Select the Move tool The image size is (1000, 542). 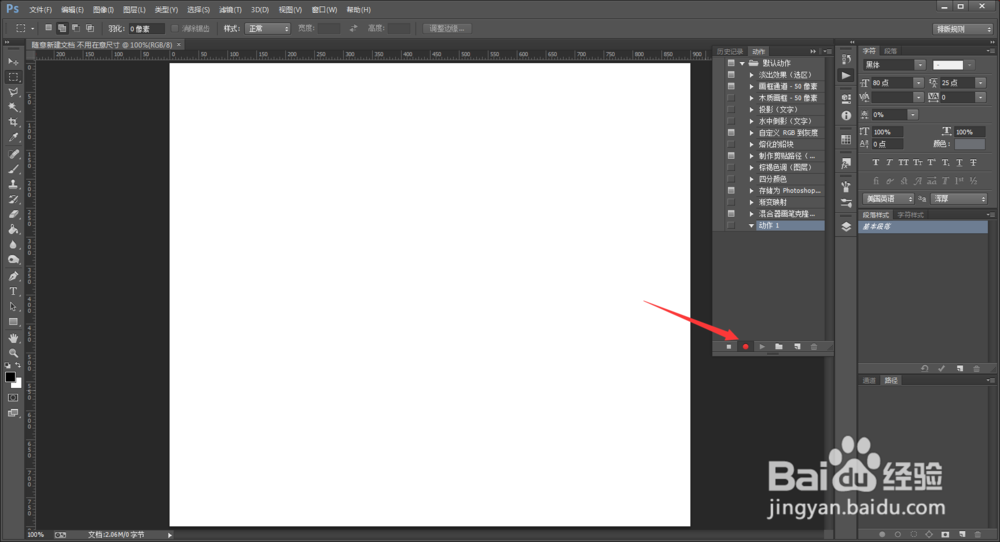point(13,62)
